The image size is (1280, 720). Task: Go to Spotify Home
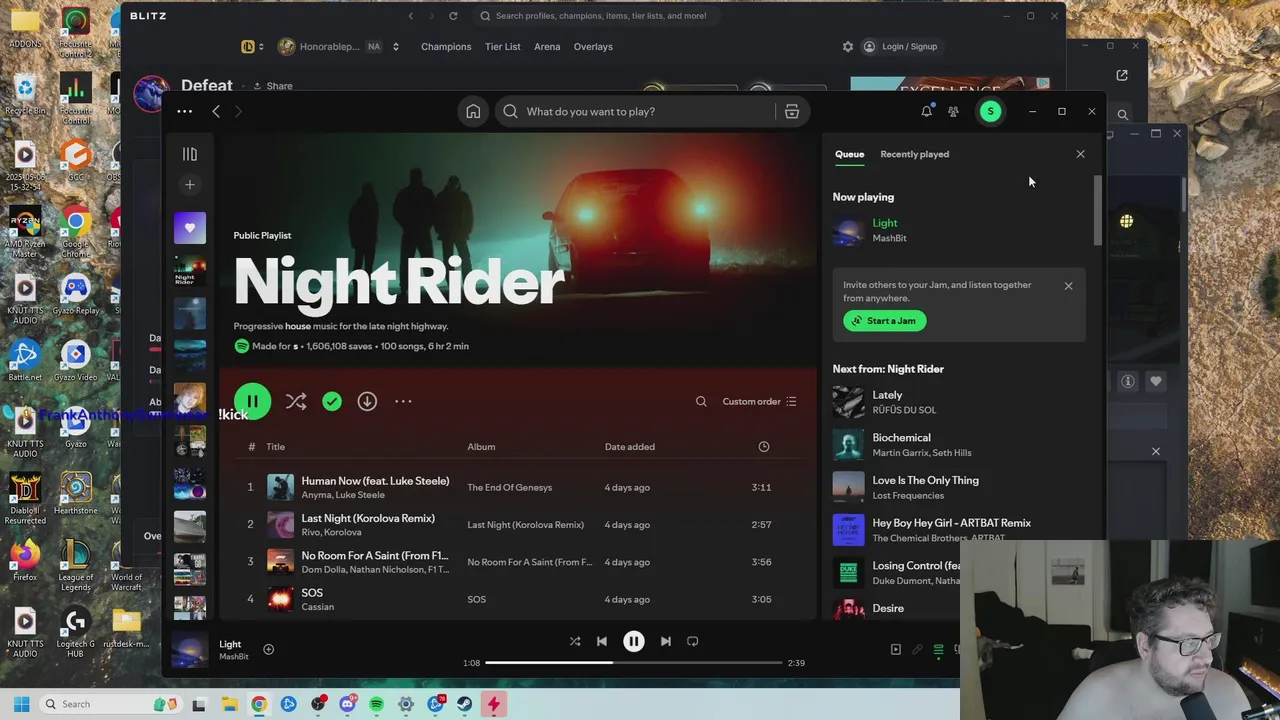[473, 111]
